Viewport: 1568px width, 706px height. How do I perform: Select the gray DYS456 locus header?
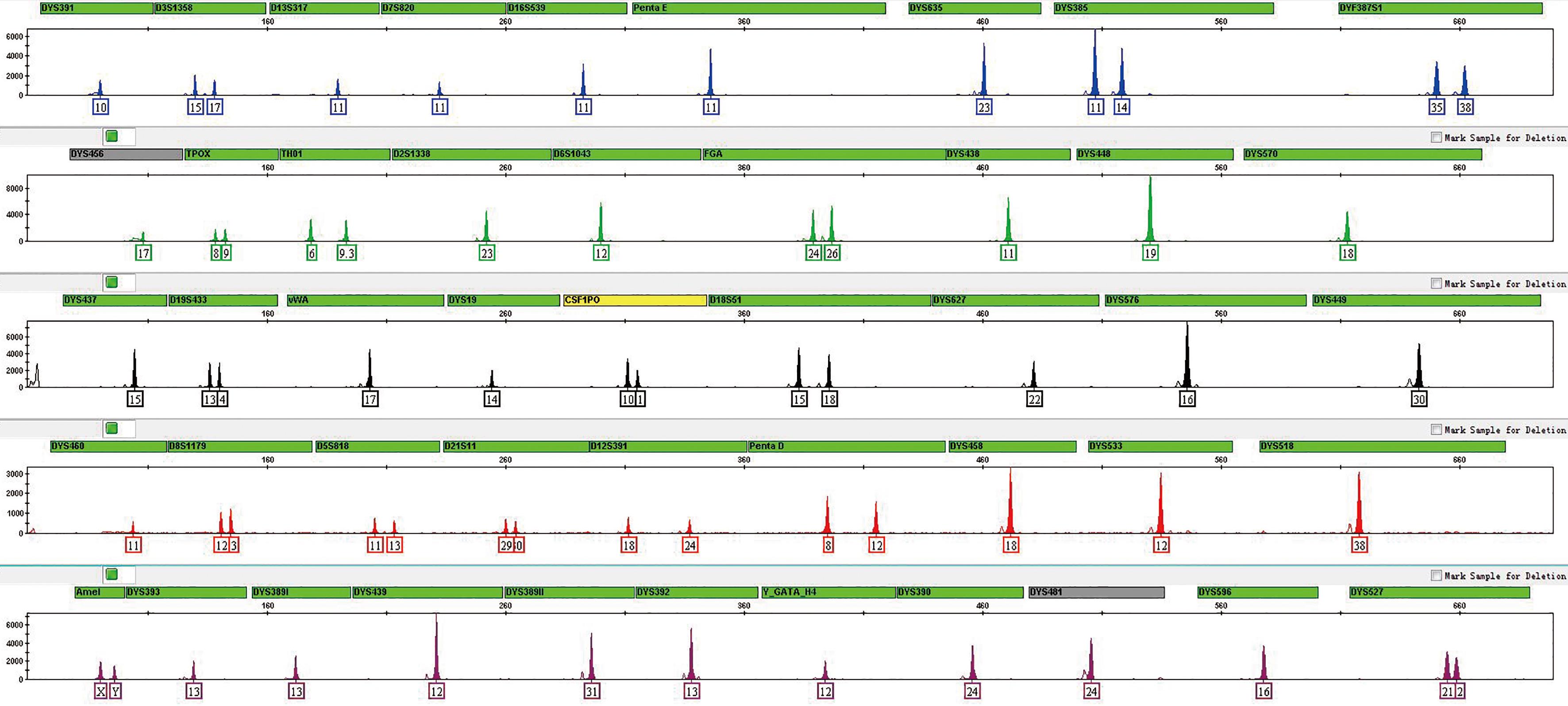(x=125, y=154)
